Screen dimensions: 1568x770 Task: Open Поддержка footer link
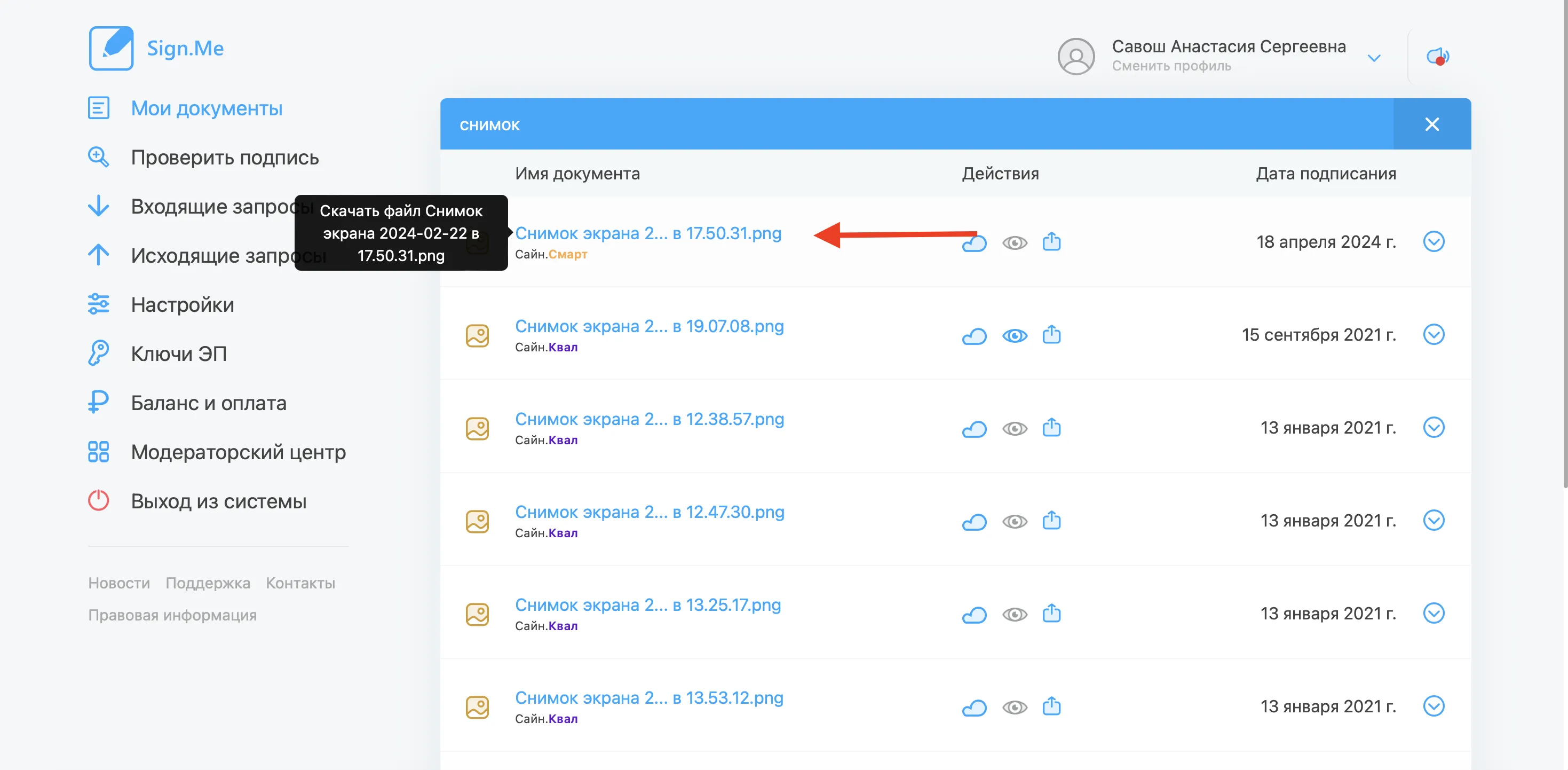coord(208,583)
